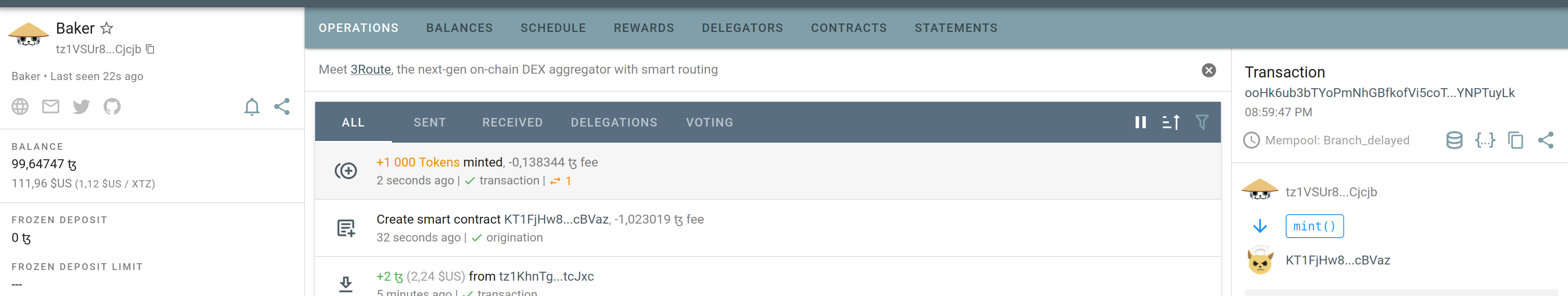Pause live operations updates
This screenshot has width=1568, height=296.
tap(1140, 123)
